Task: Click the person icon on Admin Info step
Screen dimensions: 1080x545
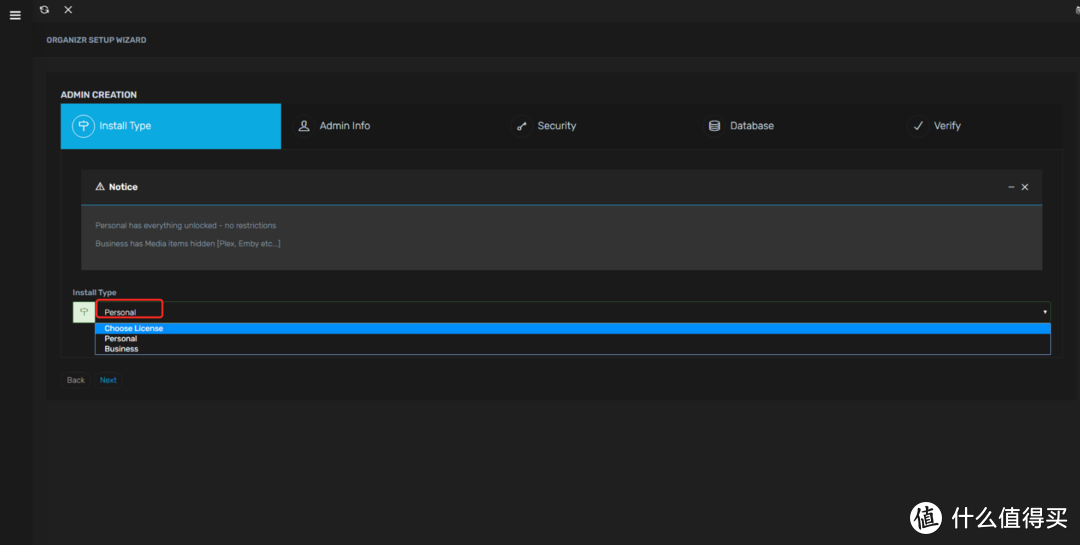Action: (304, 126)
